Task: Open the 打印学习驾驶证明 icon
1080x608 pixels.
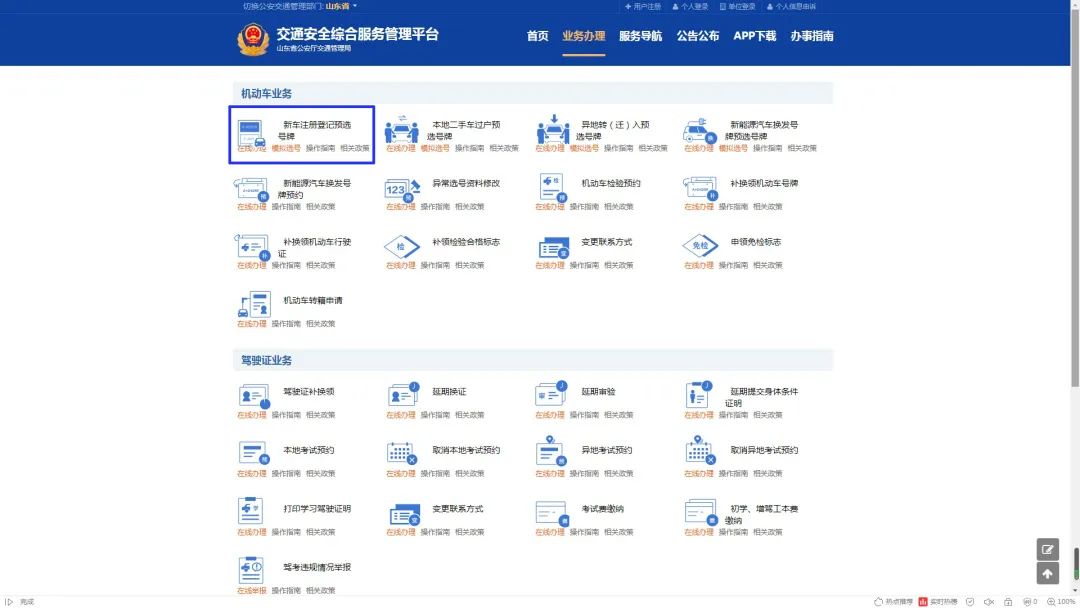Action: pos(250,511)
